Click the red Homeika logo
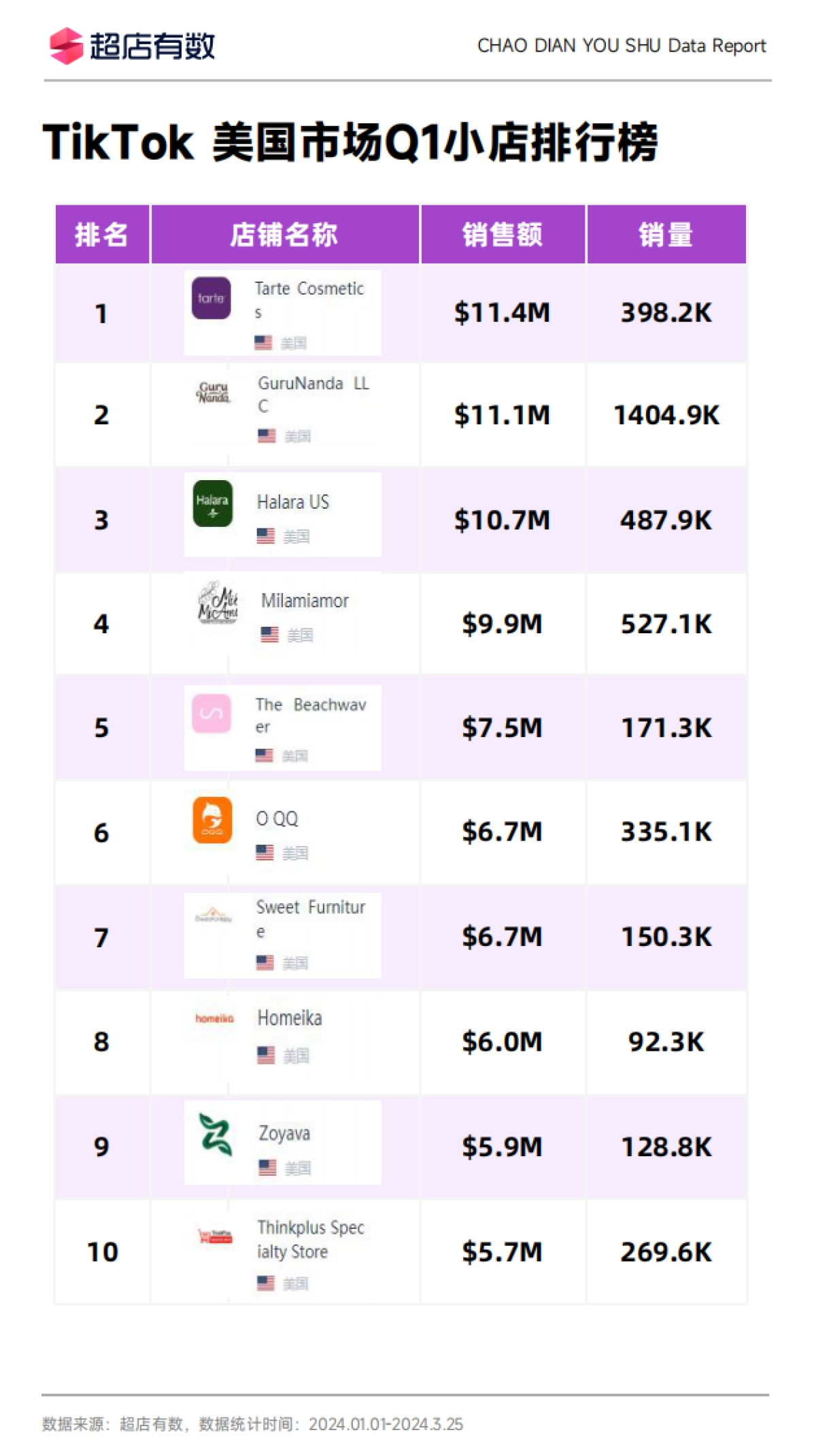 (x=214, y=1018)
